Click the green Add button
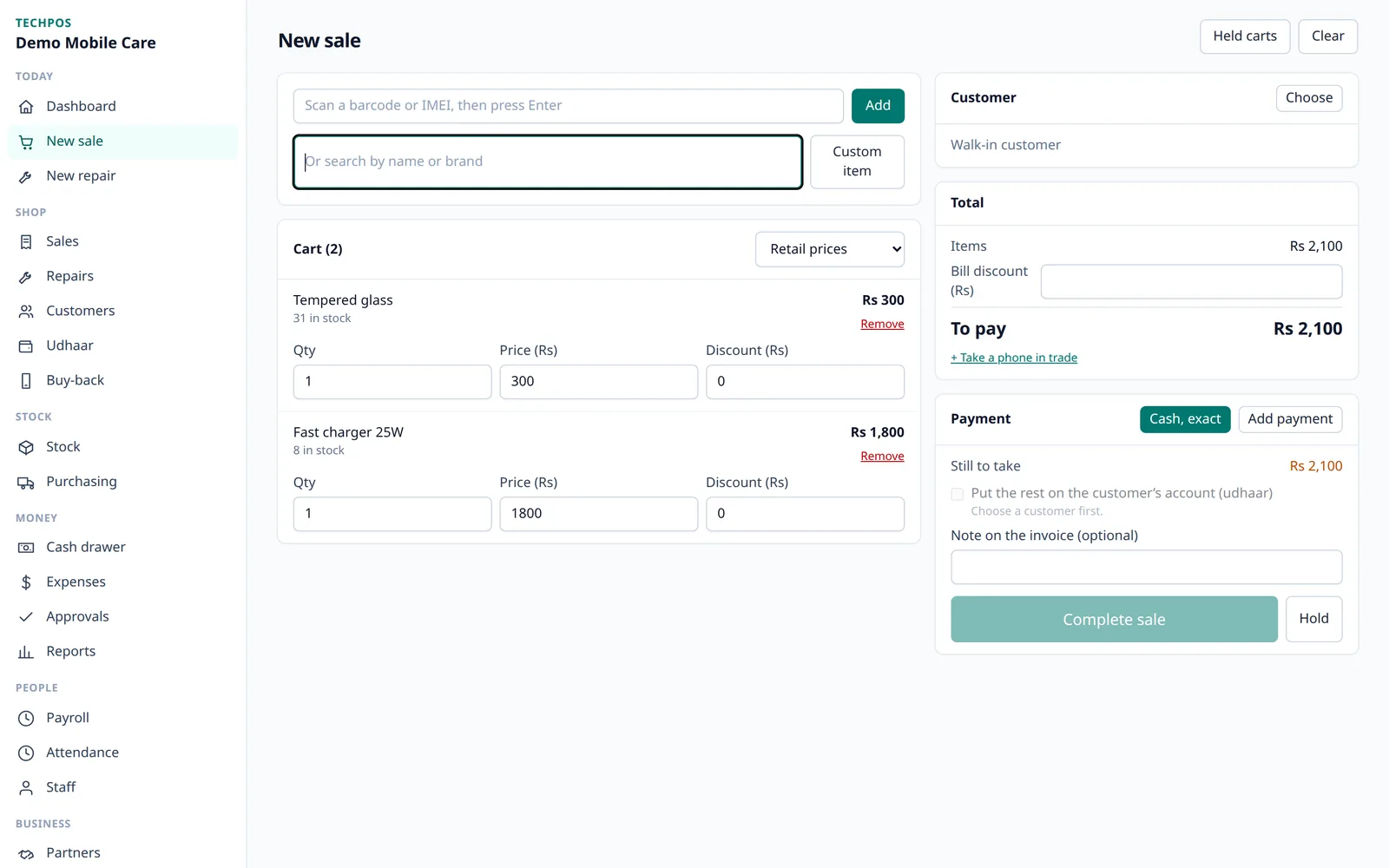Viewport: 1389px width, 868px height. (x=878, y=106)
